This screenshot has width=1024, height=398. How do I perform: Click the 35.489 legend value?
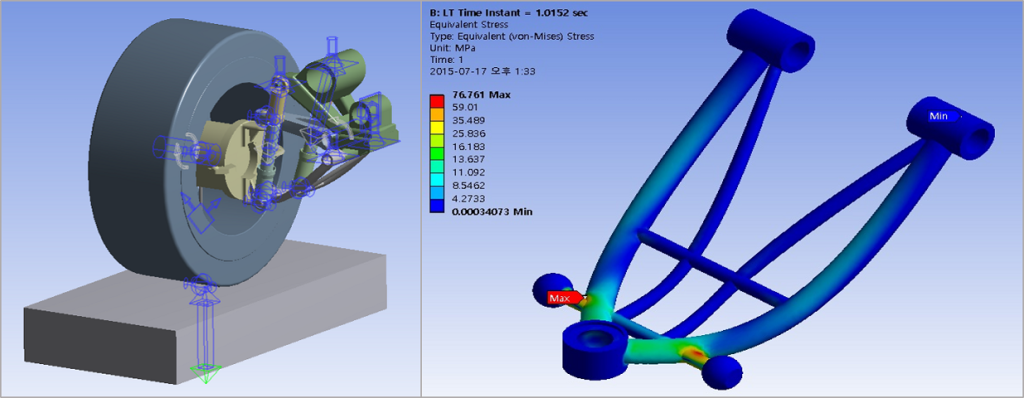click(468, 120)
